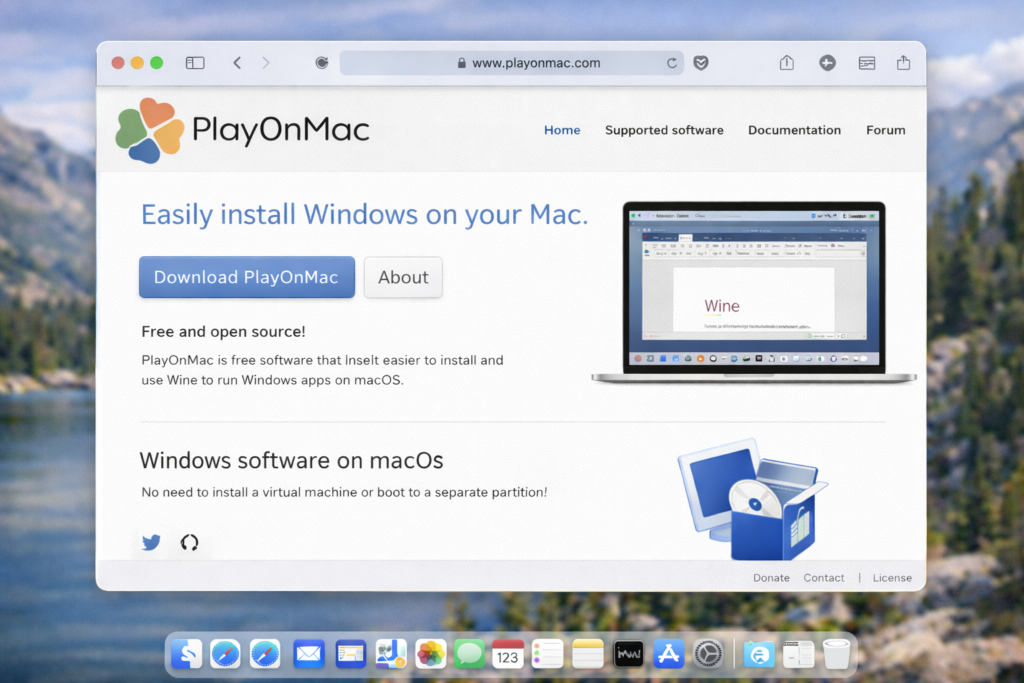Click the Download PlayOnMac button
The image size is (1024, 683).
click(x=246, y=277)
